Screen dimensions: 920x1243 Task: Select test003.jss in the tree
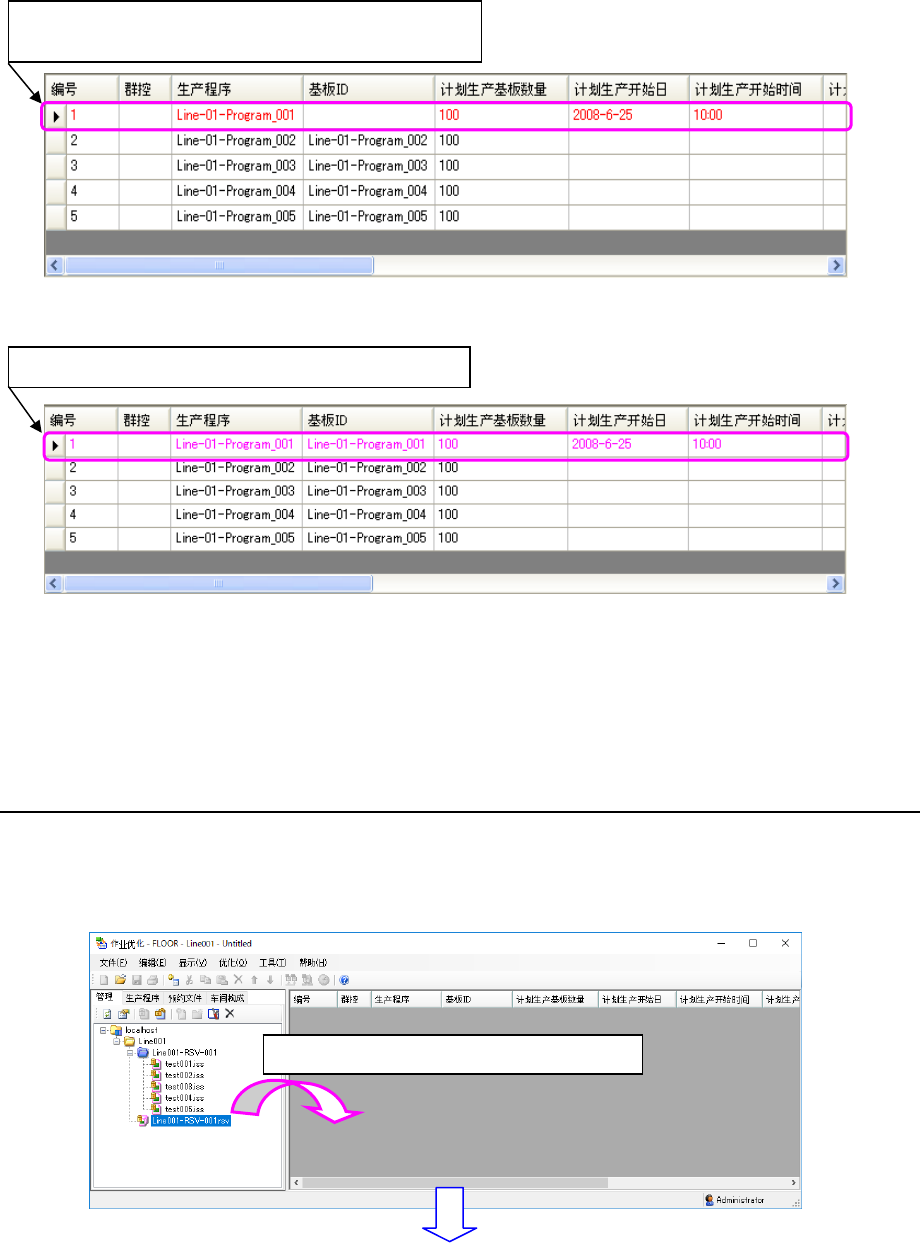pos(185,1087)
